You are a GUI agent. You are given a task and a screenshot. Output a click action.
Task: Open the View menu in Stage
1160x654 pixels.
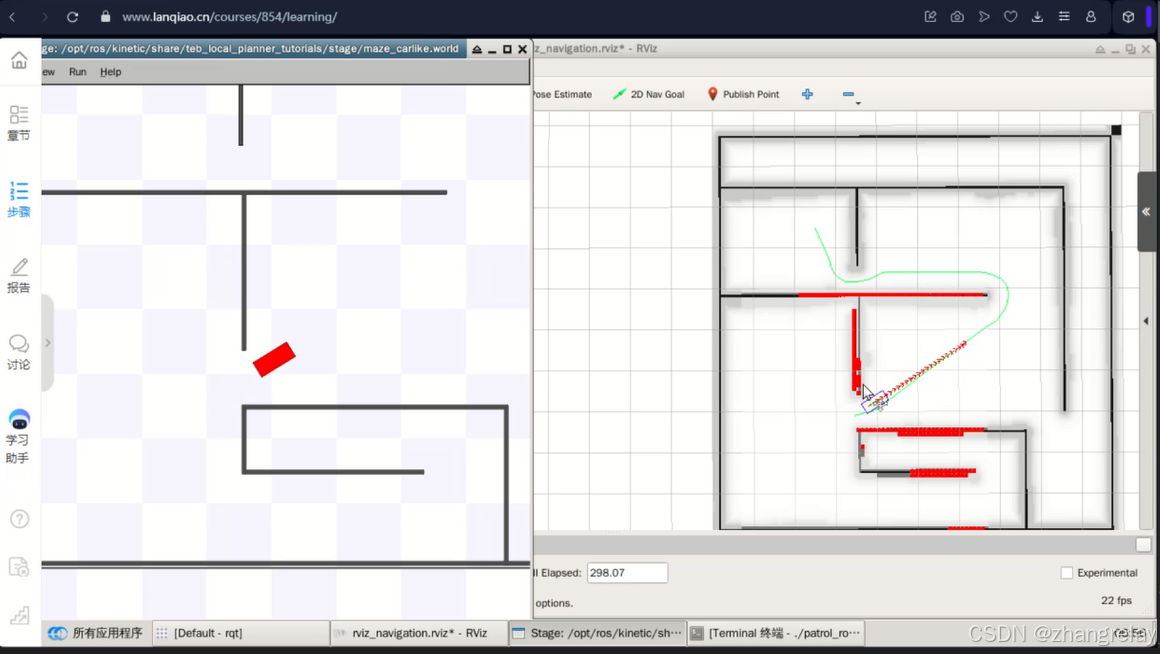pos(48,72)
